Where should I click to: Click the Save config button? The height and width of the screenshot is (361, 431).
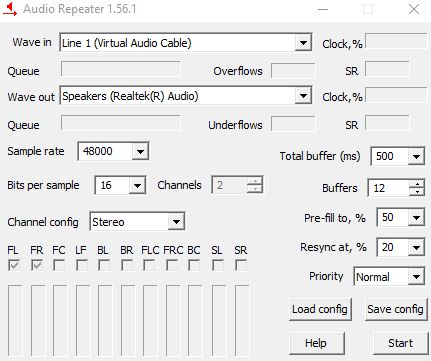[x=396, y=309]
